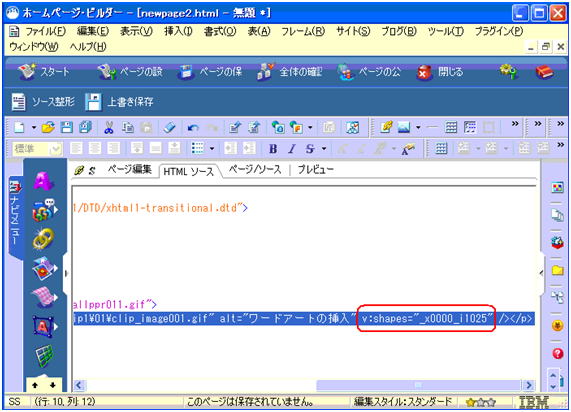This screenshot has height=412, width=571.
Task: Click 上書き保存 with the floppy icon
Action: (119, 102)
